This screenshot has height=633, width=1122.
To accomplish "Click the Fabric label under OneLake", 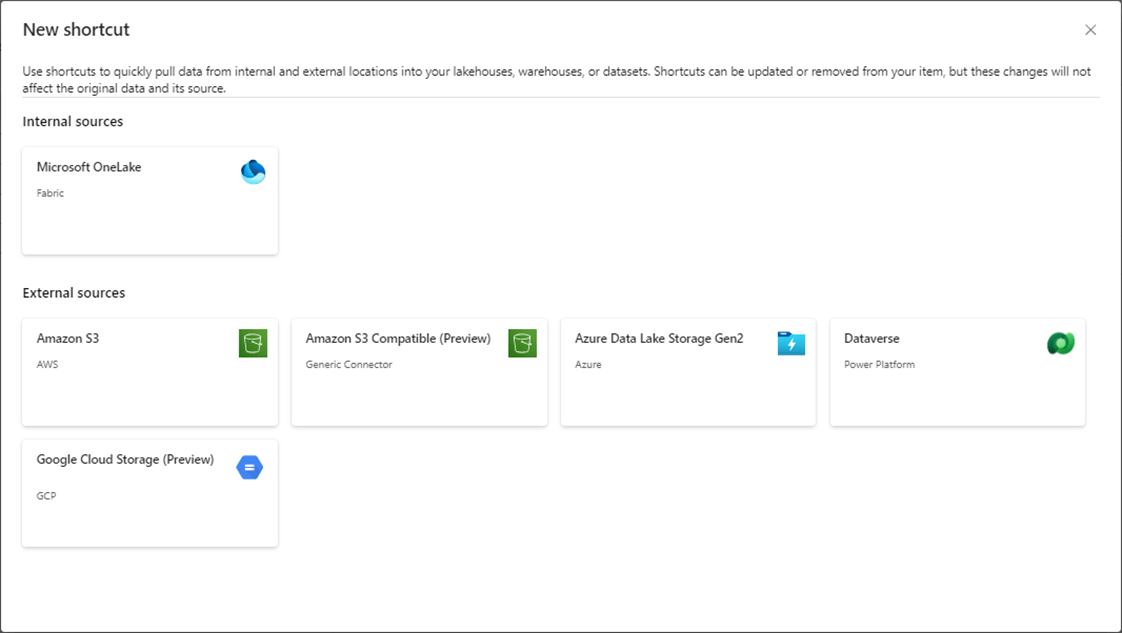I will (x=50, y=193).
